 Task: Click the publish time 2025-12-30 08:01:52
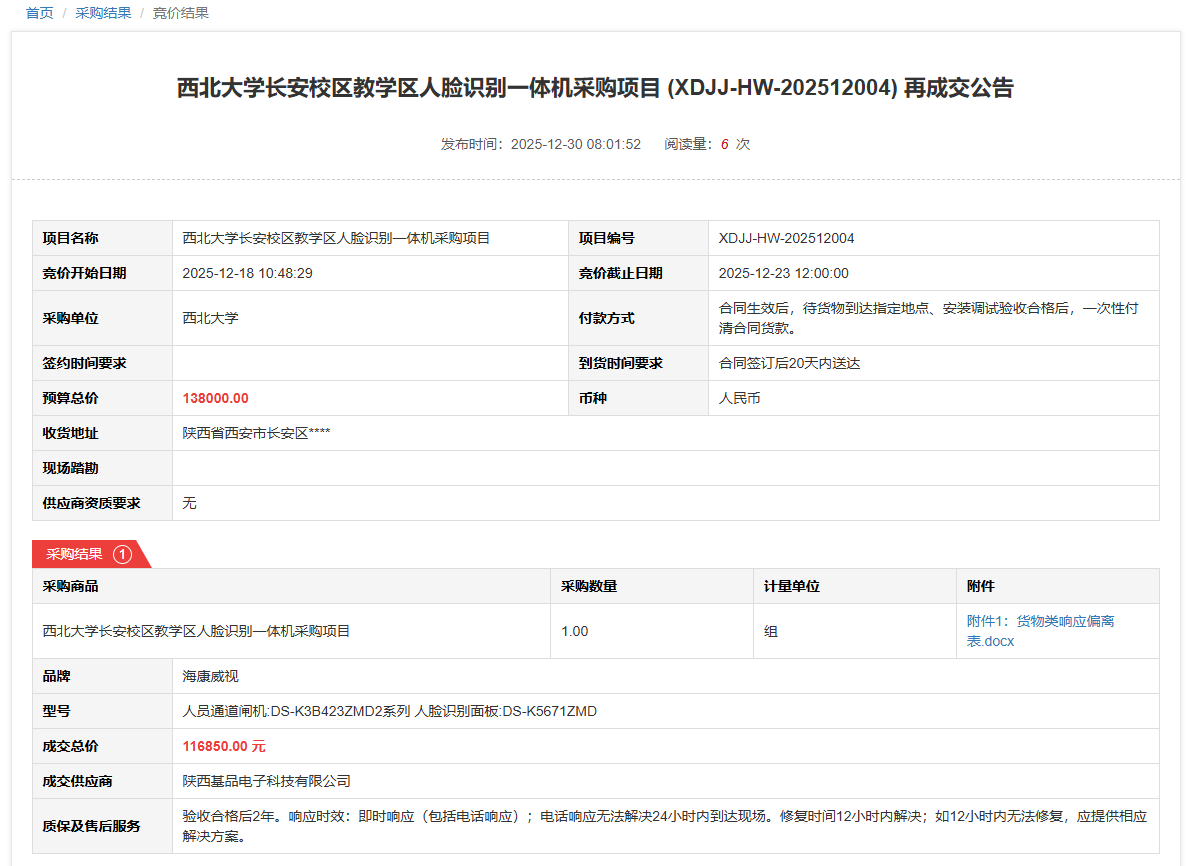point(575,144)
